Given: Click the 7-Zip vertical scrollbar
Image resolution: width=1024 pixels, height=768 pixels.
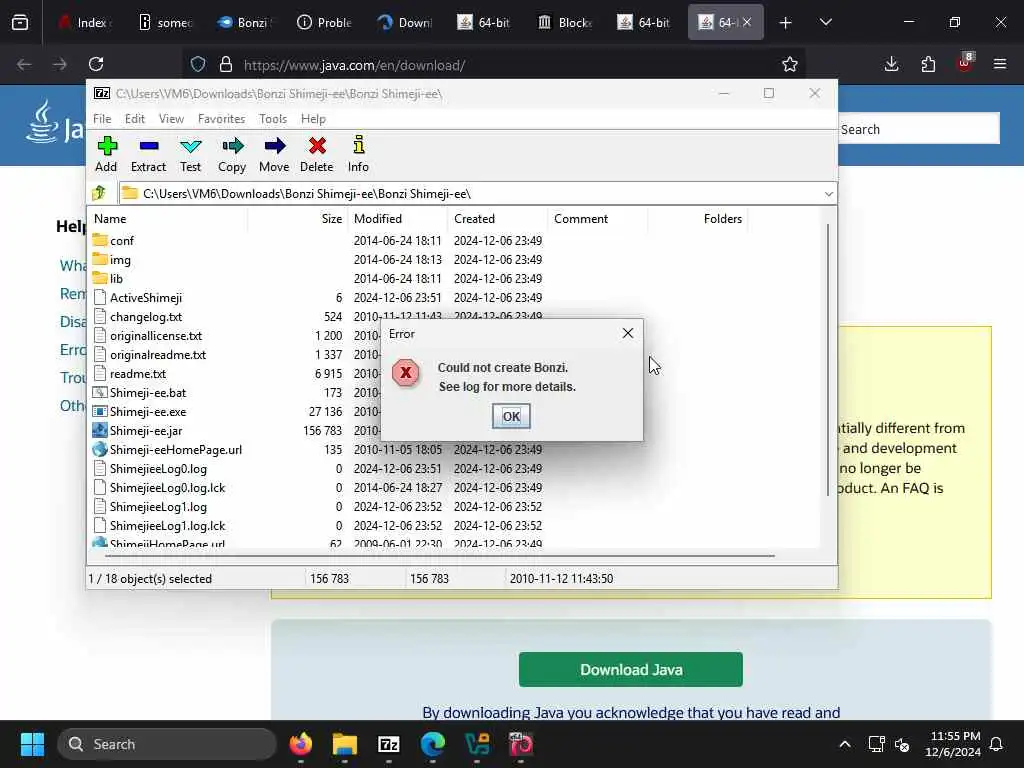Looking at the screenshot, I should click(x=828, y=359).
